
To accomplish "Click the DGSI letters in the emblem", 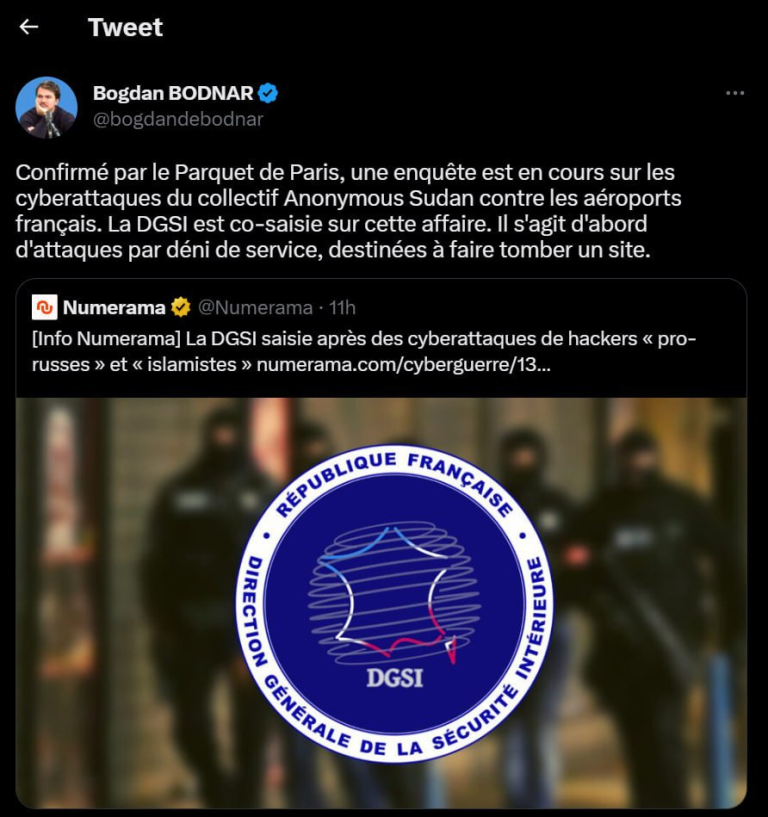I will coord(394,678).
